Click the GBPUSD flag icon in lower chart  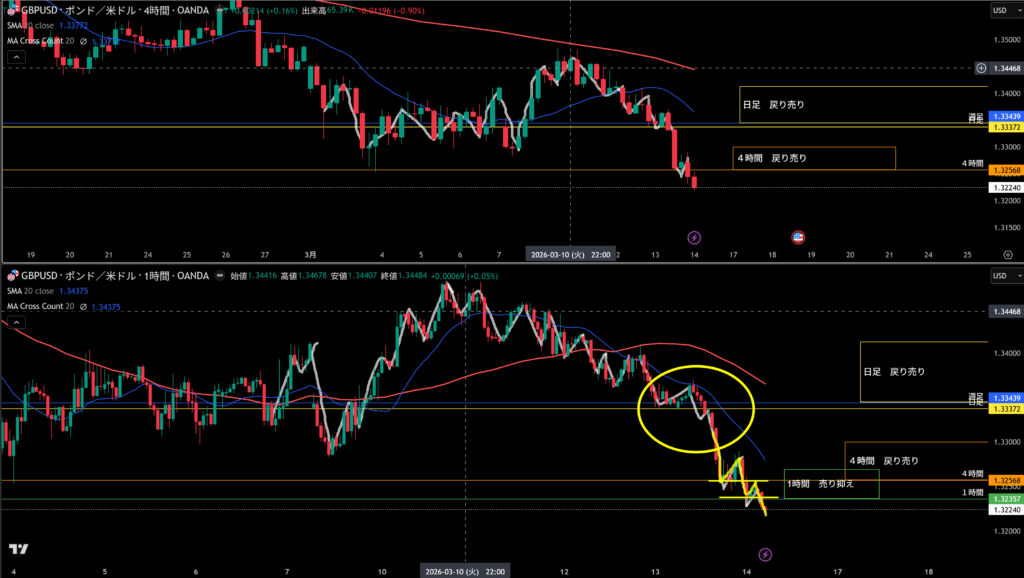click(x=12, y=275)
